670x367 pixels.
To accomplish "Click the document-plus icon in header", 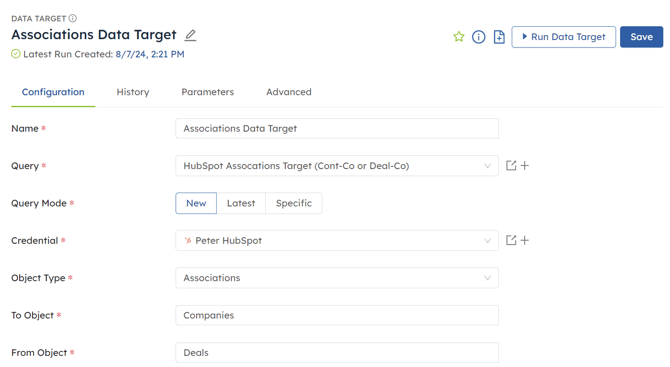I will click(x=499, y=37).
